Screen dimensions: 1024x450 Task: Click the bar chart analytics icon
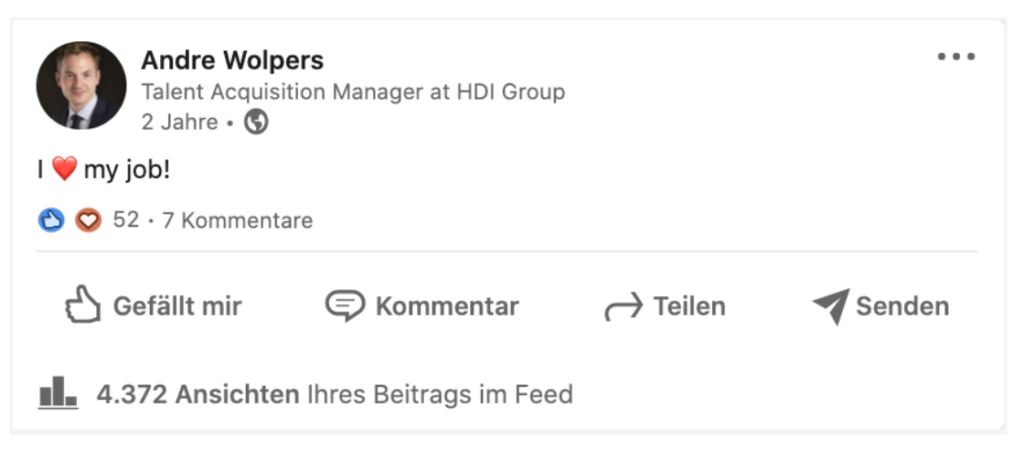point(58,393)
